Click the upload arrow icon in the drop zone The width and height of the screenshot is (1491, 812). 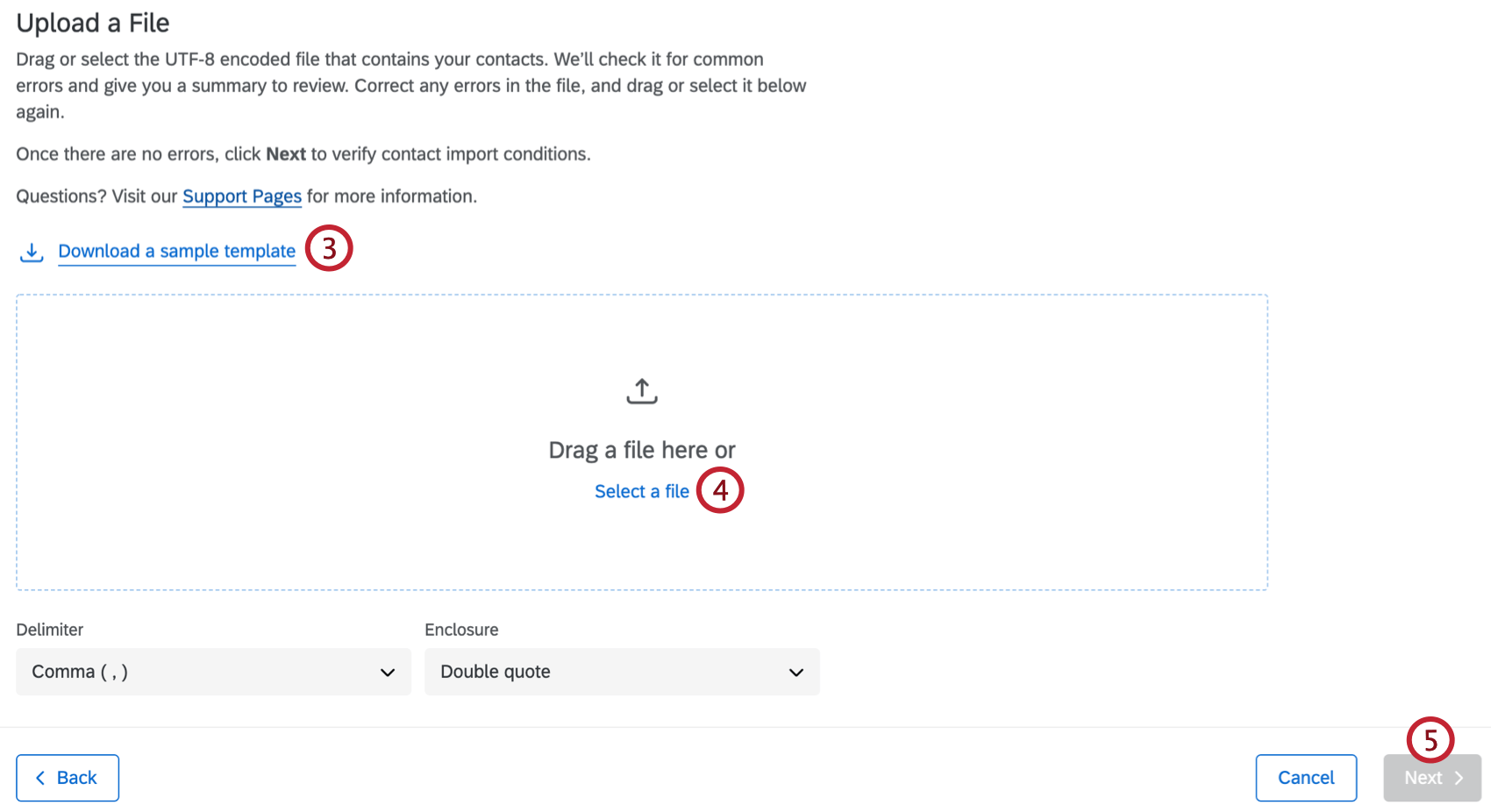point(641,391)
